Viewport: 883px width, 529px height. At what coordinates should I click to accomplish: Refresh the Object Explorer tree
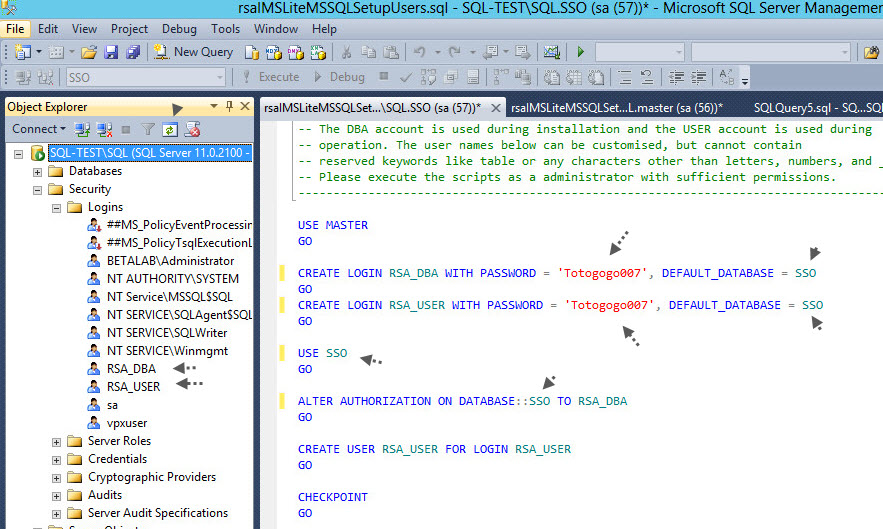[x=170, y=130]
